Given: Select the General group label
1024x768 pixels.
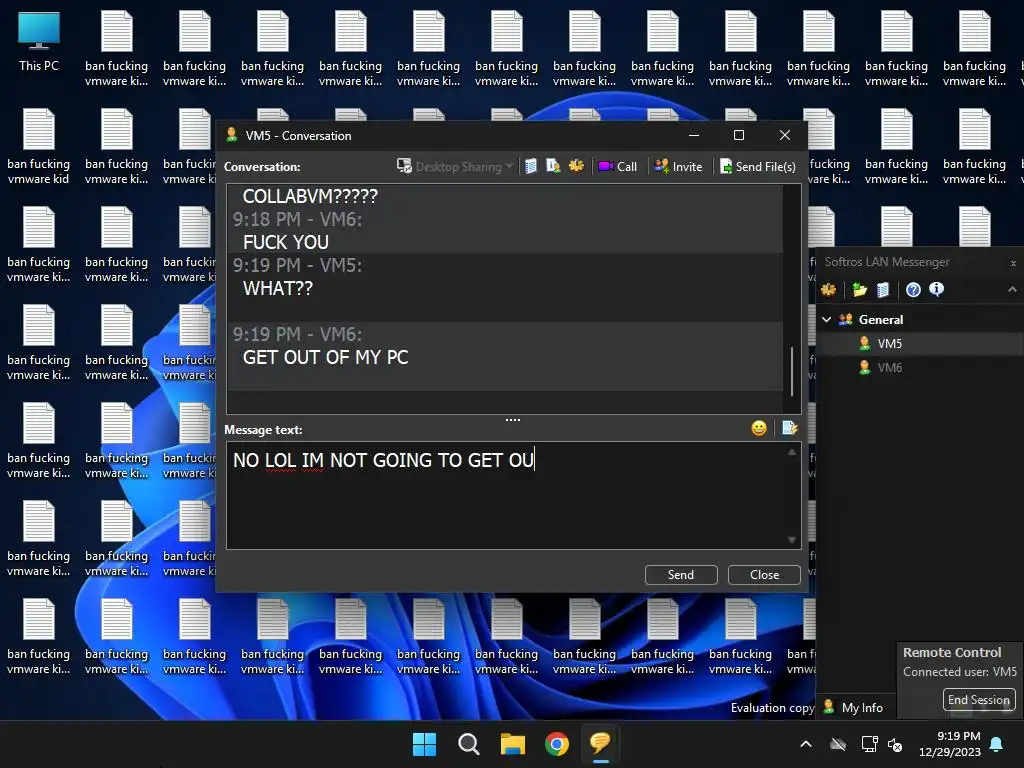Looking at the screenshot, I should [881, 319].
